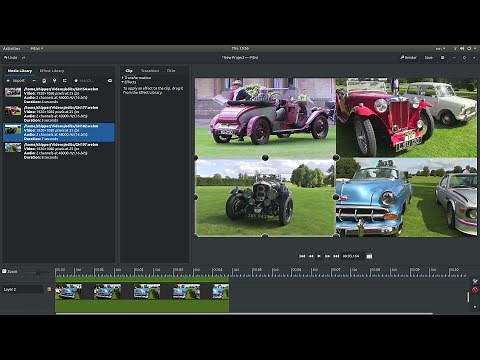Image resolution: width=480 pixels, height=360 pixels.
Task: Select the highlighted clip with 7 seconds duration
Action: click(x=58, y=132)
